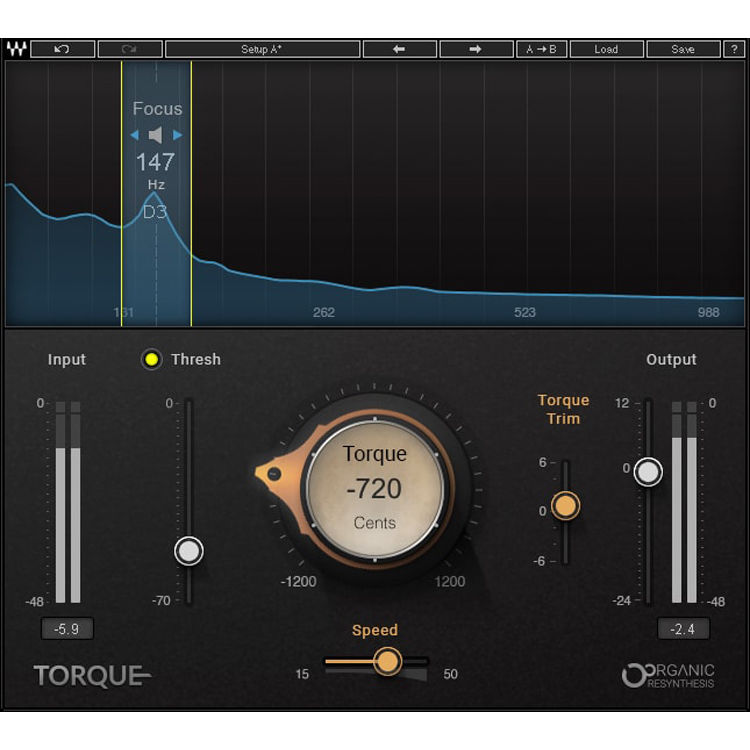This screenshot has height=750, width=750.
Task: Click the Torque -720 cents dial
Action: pyautogui.click(x=374, y=488)
